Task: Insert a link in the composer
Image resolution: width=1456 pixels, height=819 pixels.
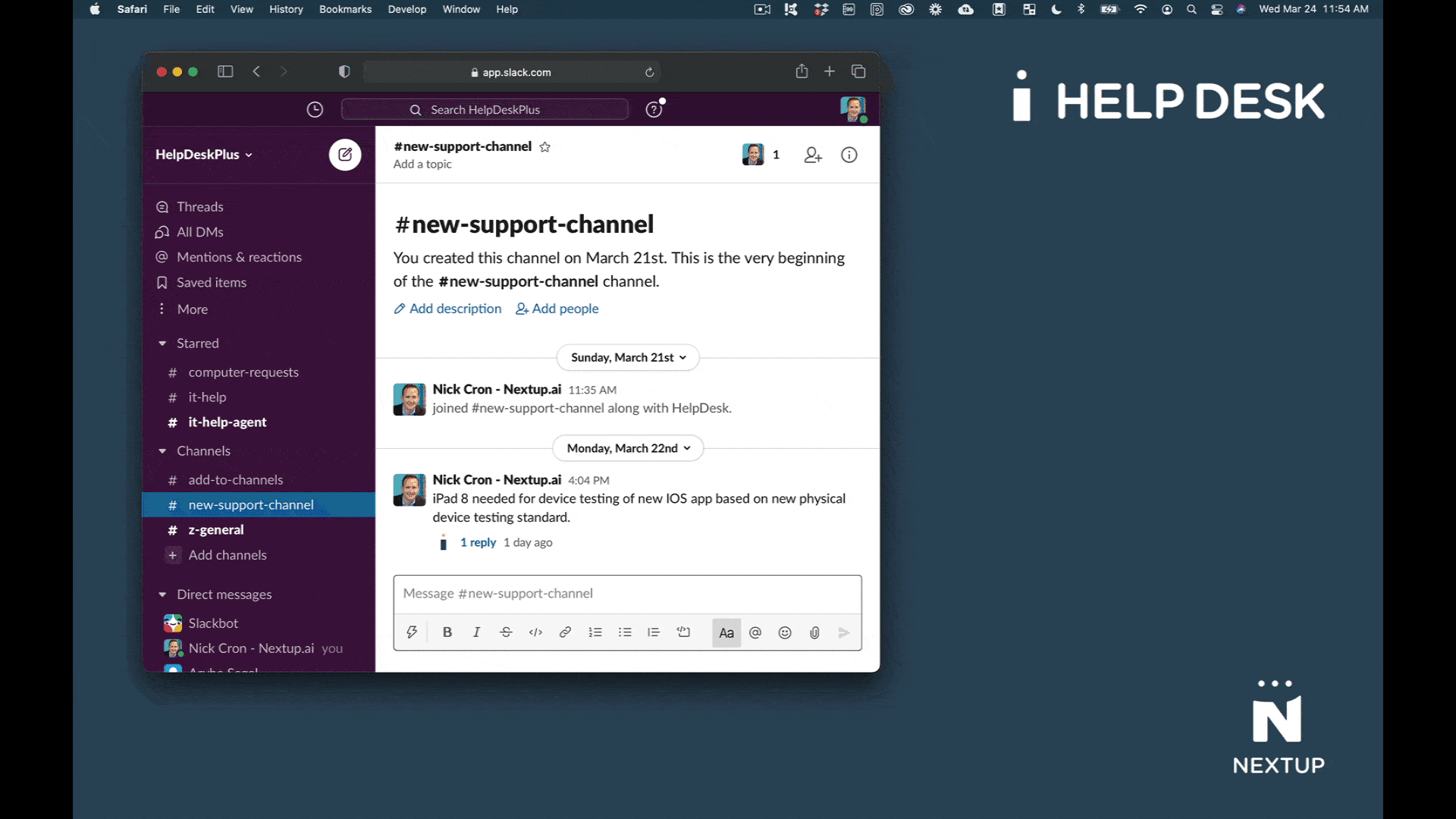Action: 565,632
